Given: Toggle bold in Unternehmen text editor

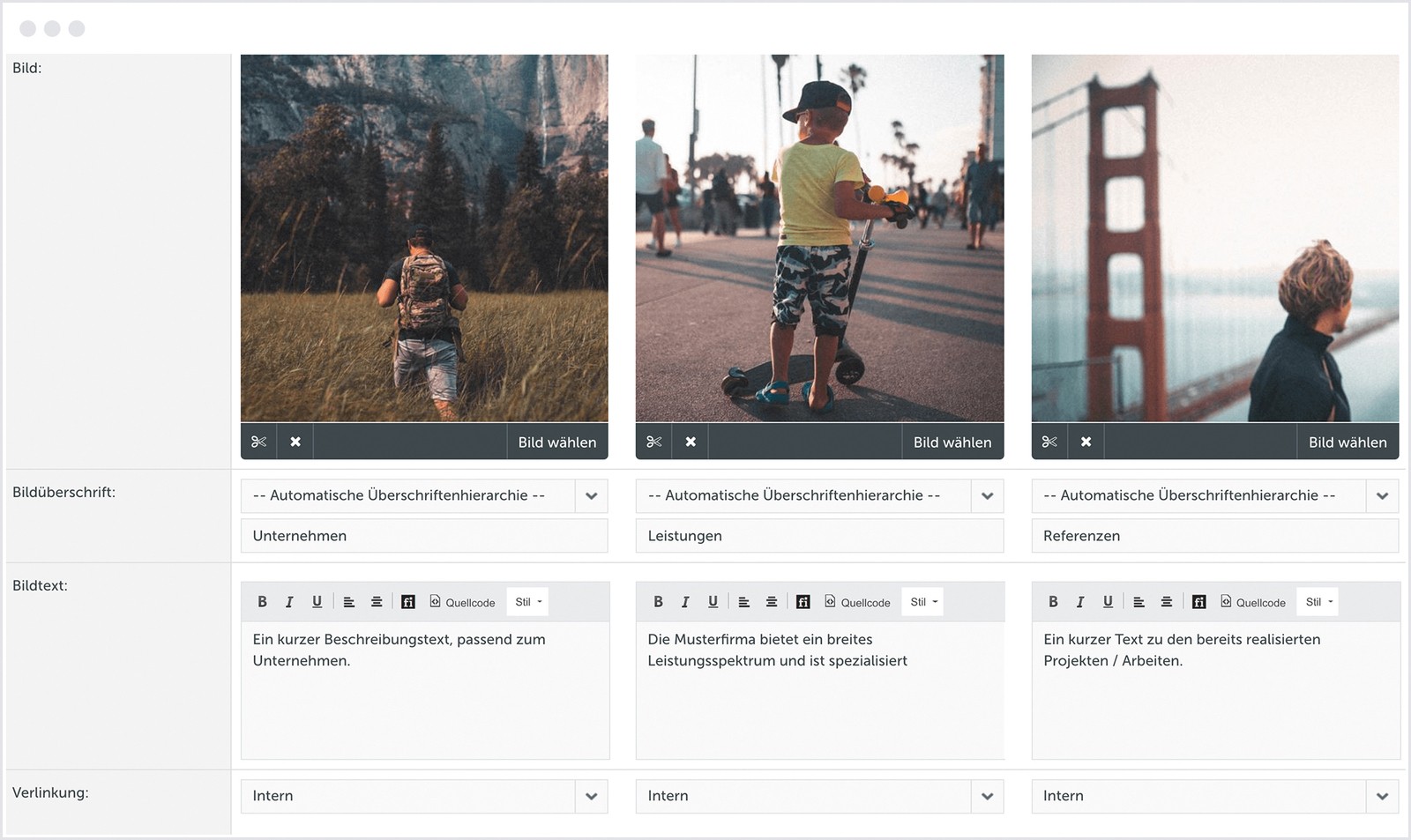Looking at the screenshot, I should [x=262, y=602].
